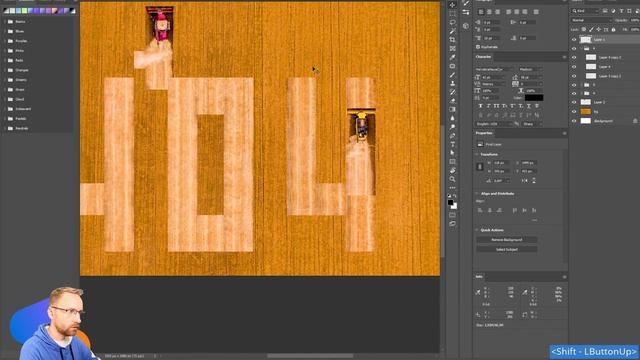Select the Rectangular Marquee tool
The width and height of the screenshot is (640, 360).
coord(452,13)
